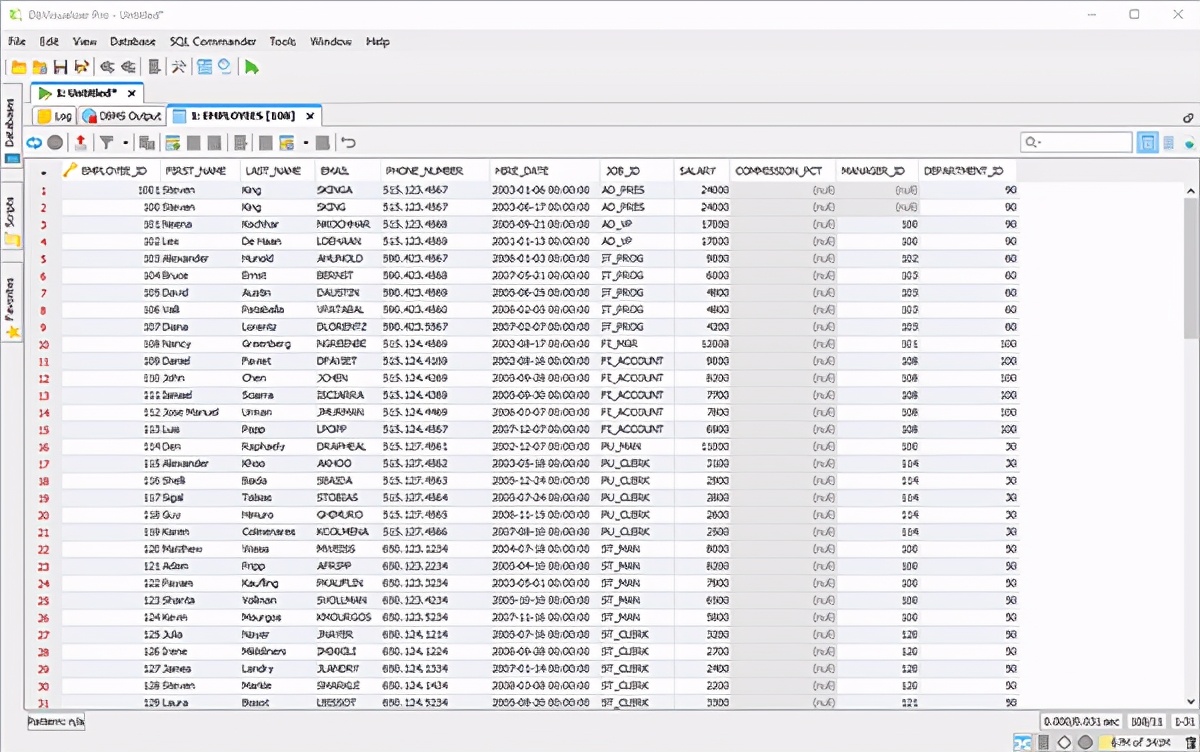Reload the grid with the blue refresh icon

tap(34, 143)
